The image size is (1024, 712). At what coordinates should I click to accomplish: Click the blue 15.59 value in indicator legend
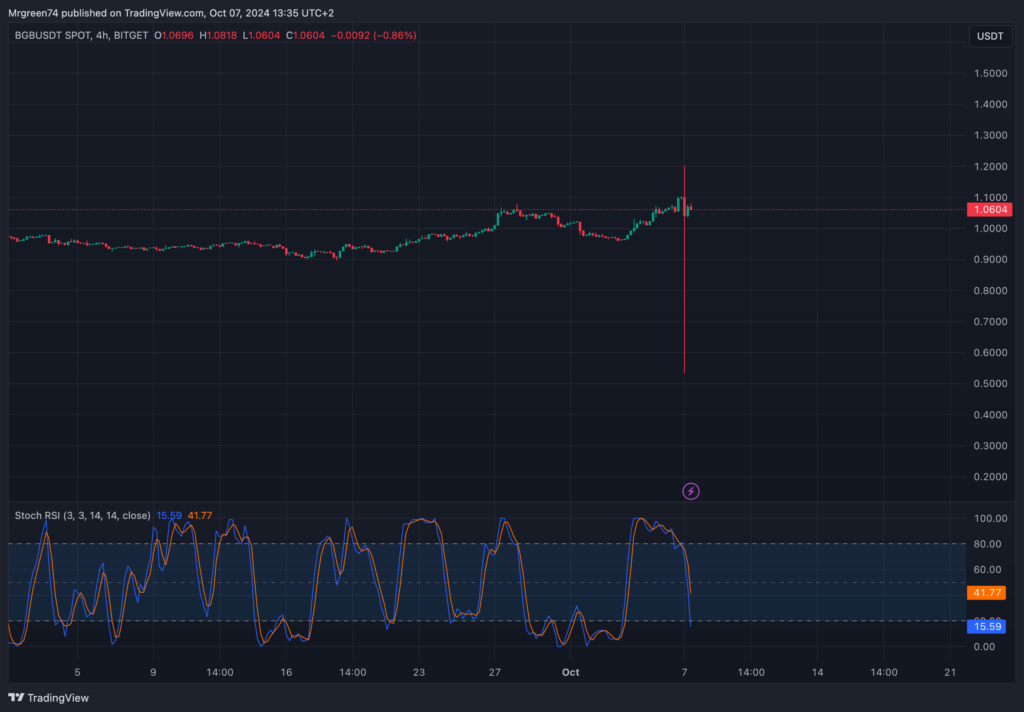[169, 516]
